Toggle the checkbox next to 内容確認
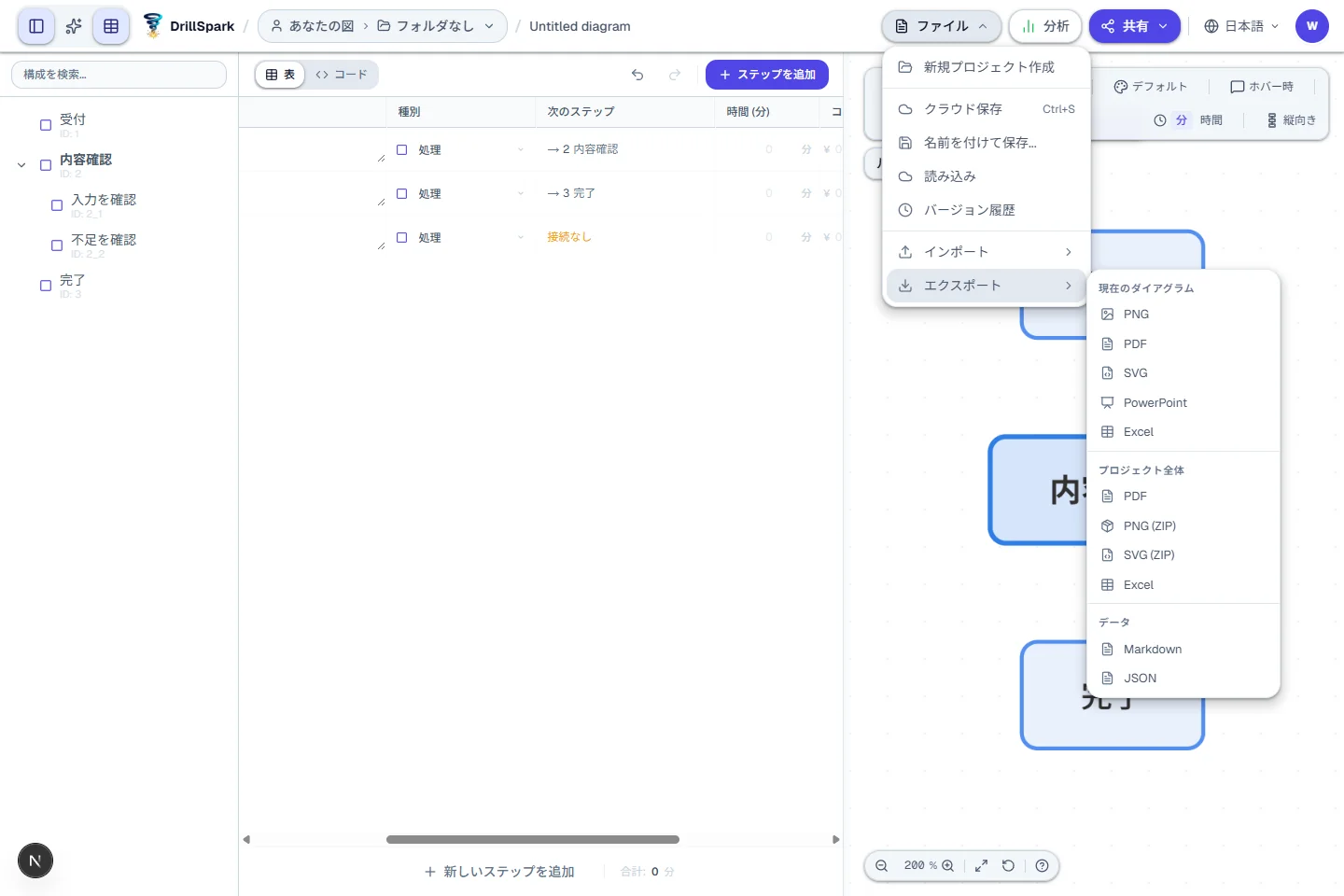This screenshot has width=1344, height=896. click(x=46, y=165)
